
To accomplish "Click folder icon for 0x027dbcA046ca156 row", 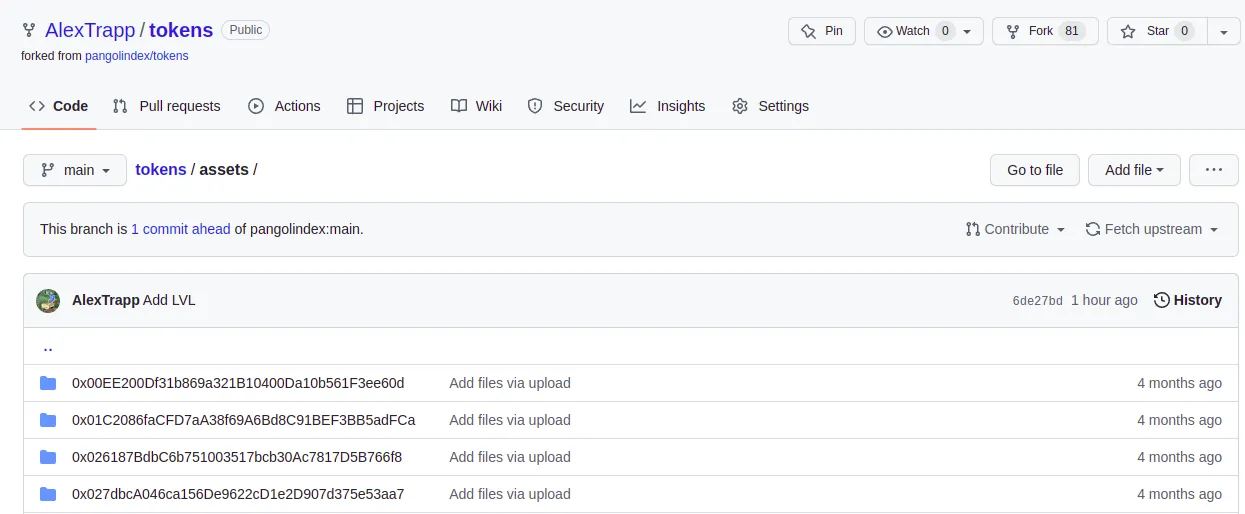I will pyautogui.click(x=48, y=494).
